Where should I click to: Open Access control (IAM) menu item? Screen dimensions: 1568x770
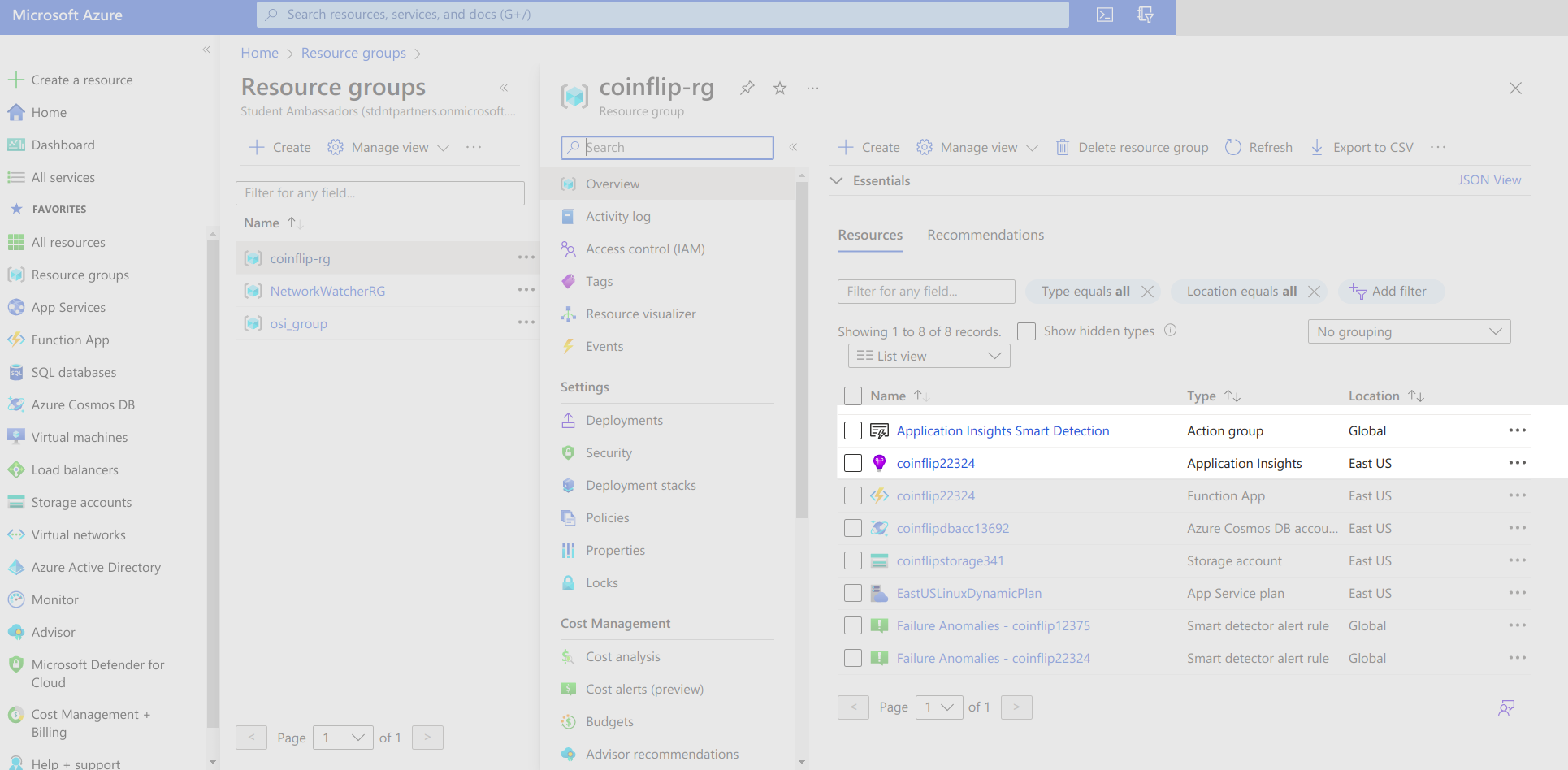coord(645,249)
